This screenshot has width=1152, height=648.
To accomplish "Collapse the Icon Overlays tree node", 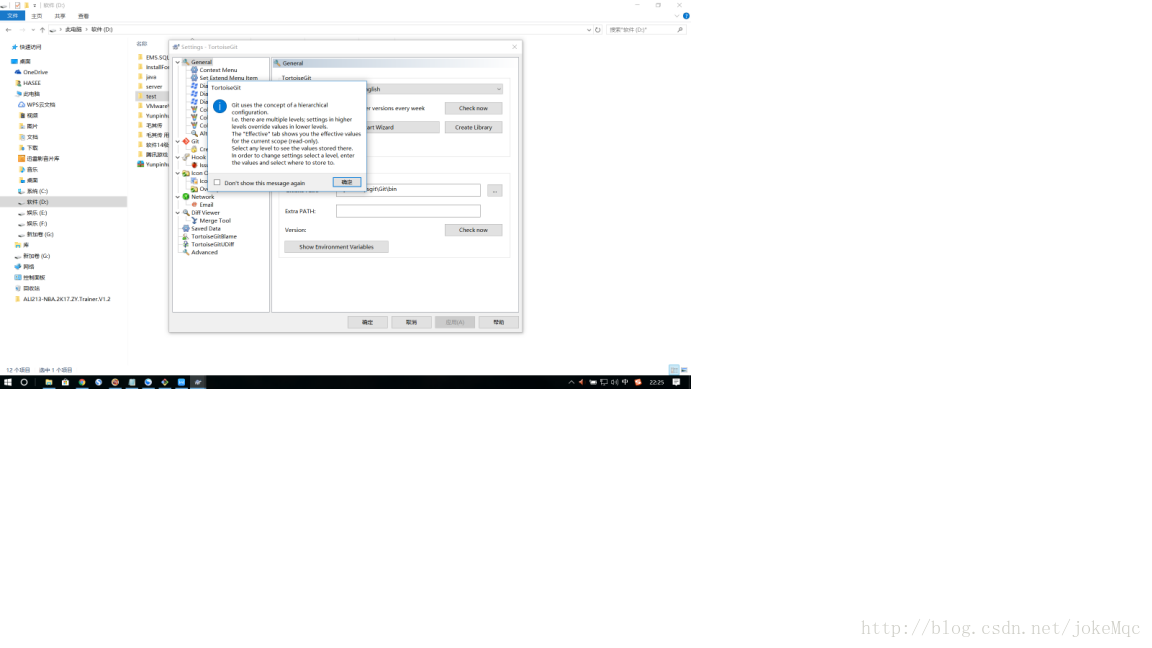I will [178, 173].
